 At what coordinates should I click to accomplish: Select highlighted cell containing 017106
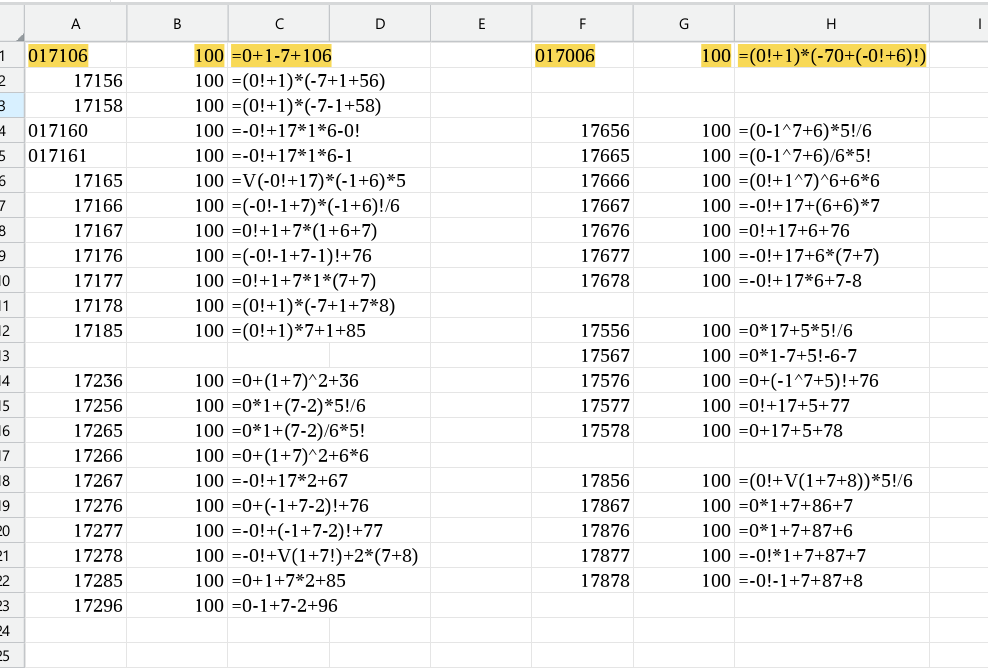77,56
